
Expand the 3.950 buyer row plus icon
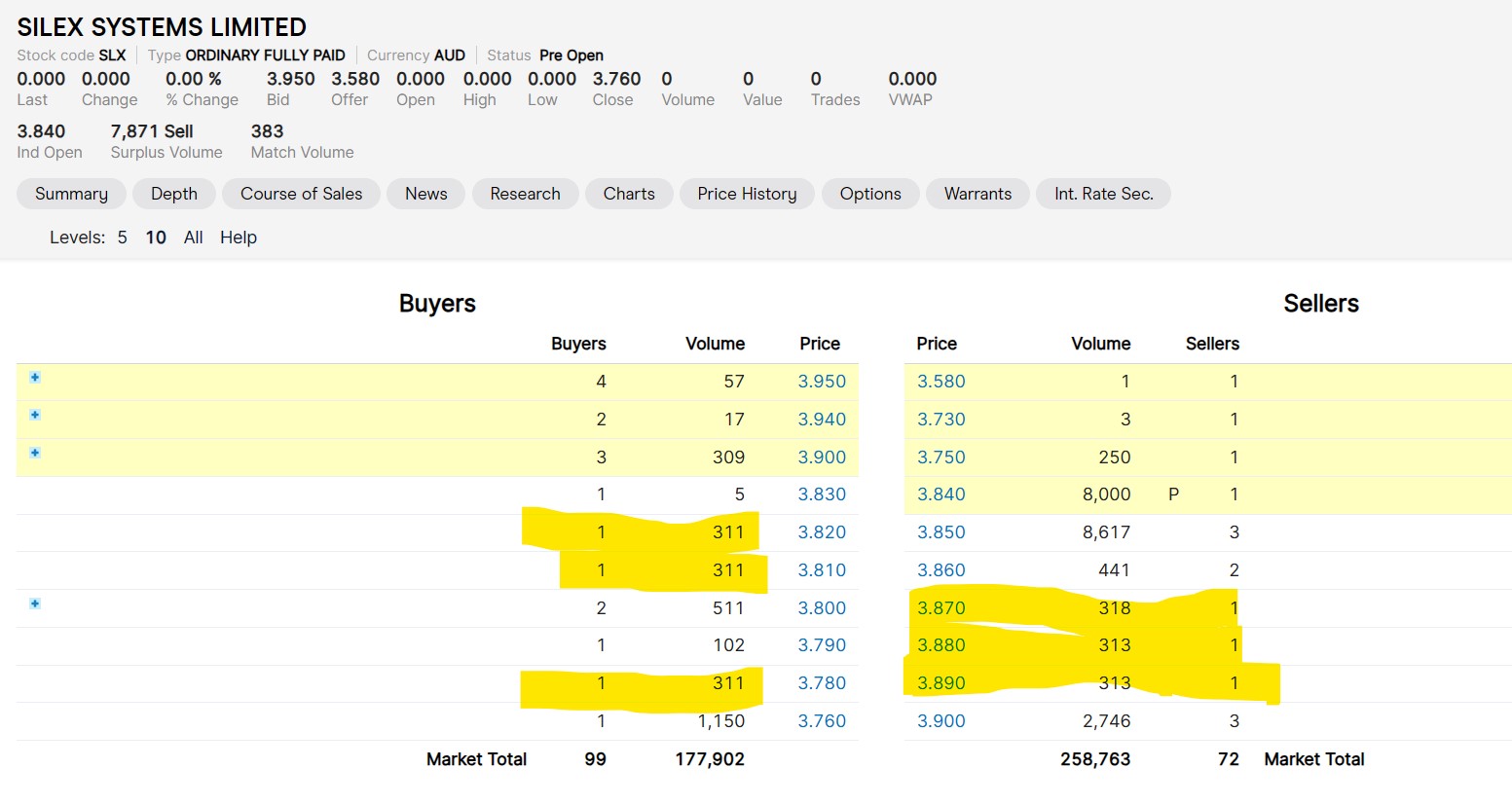click(35, 377)
